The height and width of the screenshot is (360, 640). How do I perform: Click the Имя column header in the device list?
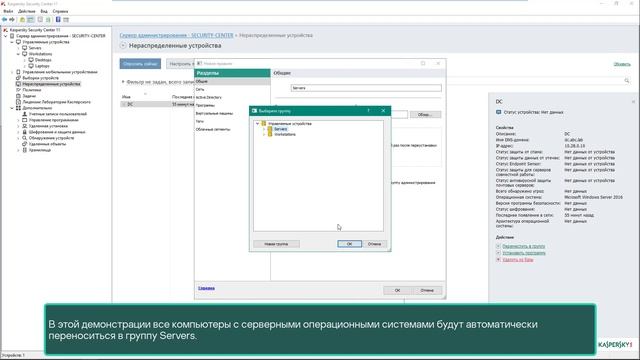coord(126,97)
